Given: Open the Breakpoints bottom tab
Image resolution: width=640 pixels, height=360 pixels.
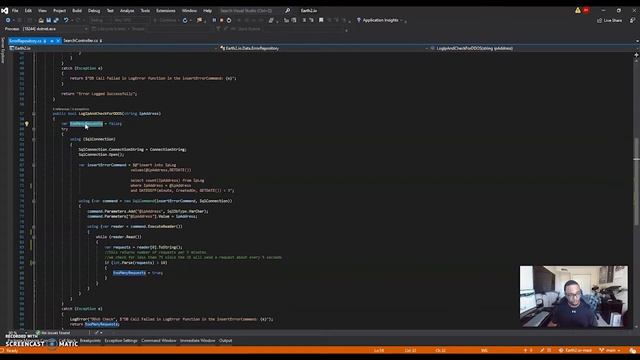Looking at the screenshot, I should click(x=90, y=341).
